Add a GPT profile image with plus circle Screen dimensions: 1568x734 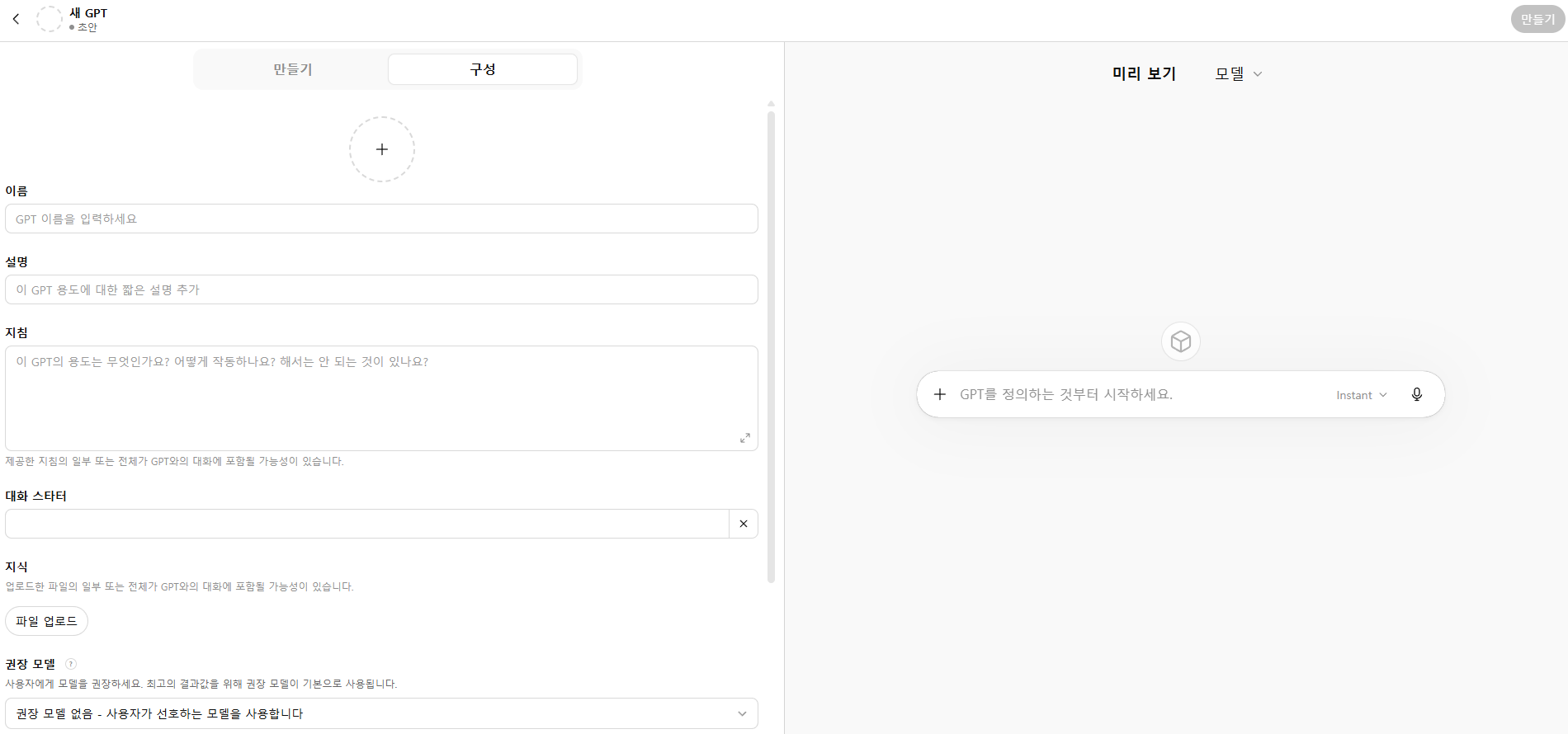[x=382, y=149]
